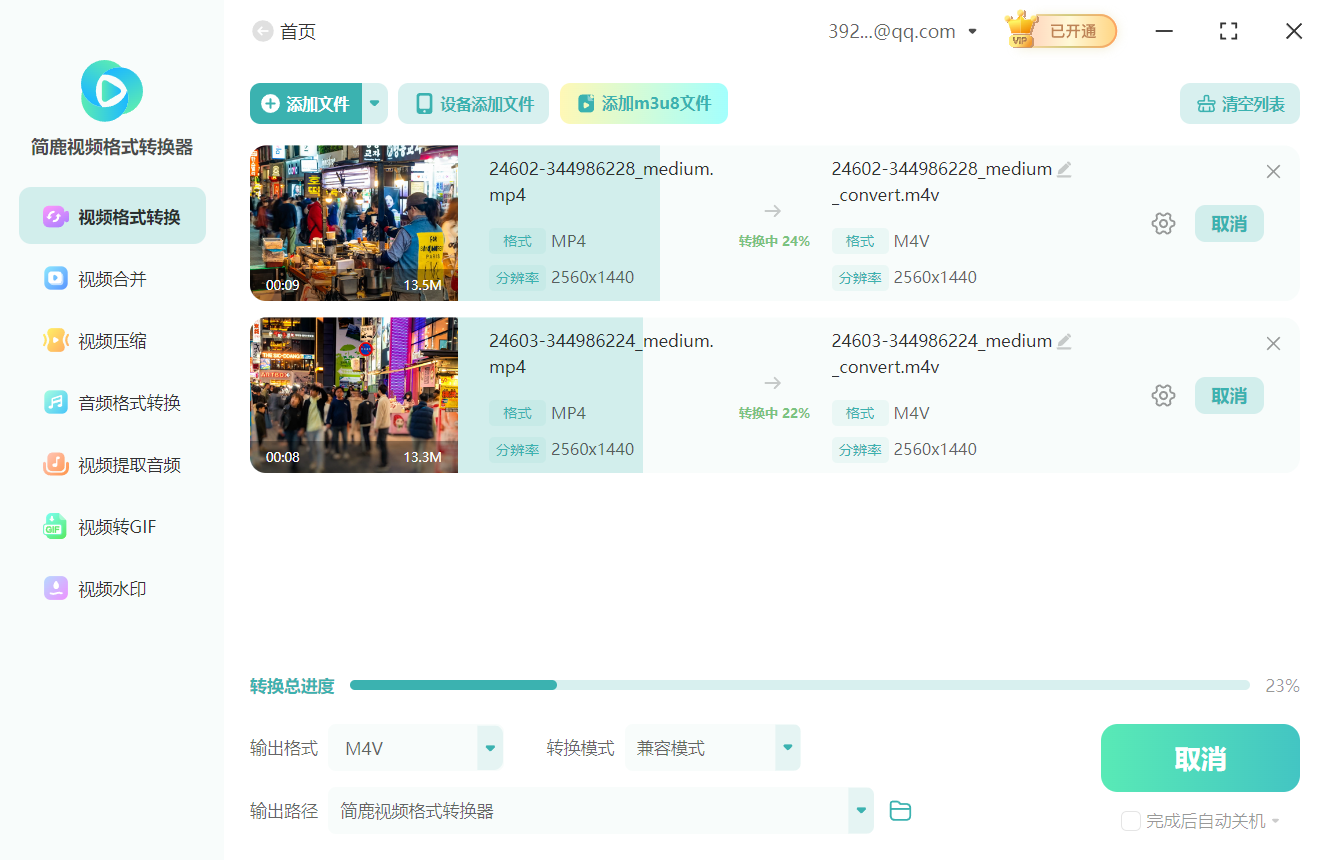
Task: Expand 输出路径 dropdown list
Action: point(860,811)
